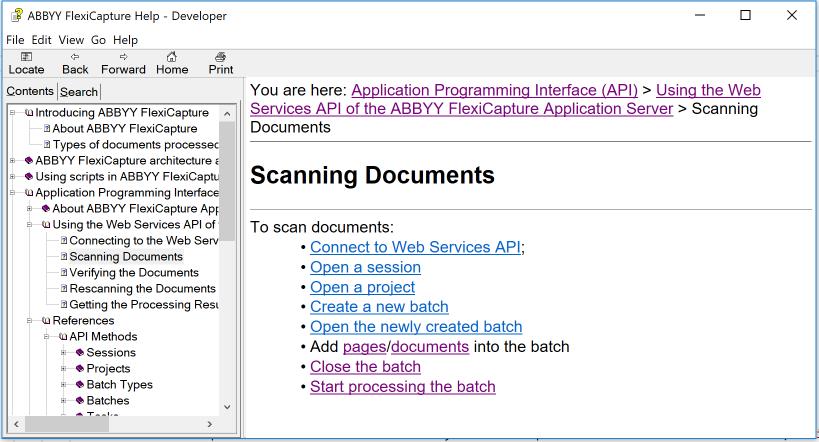Screen dimensions: 819x442
Task: Click the book icon beside Projects
Action: [80, 369]
